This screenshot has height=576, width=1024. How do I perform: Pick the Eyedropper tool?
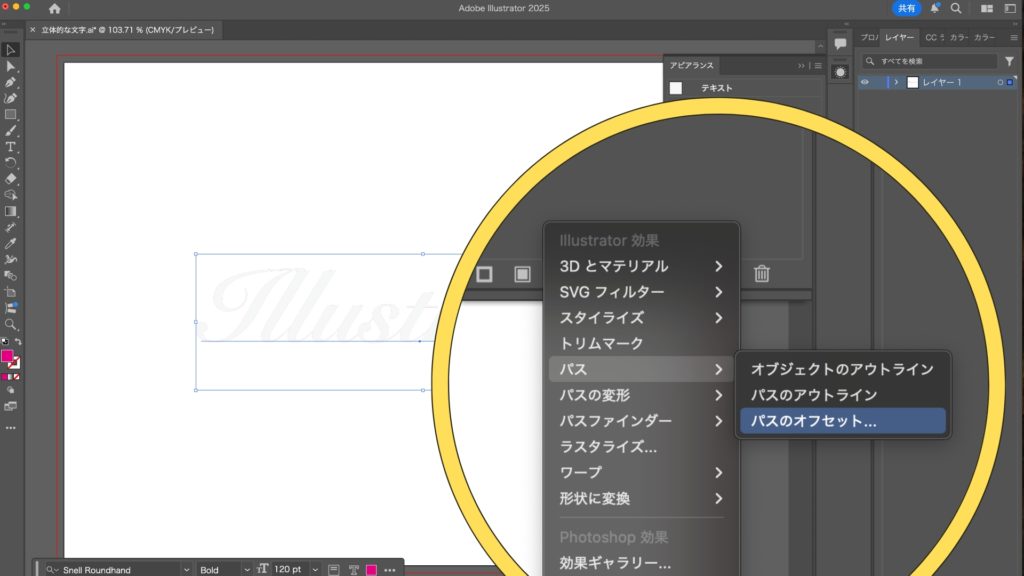pyautogui.click(x=11, y=243)
